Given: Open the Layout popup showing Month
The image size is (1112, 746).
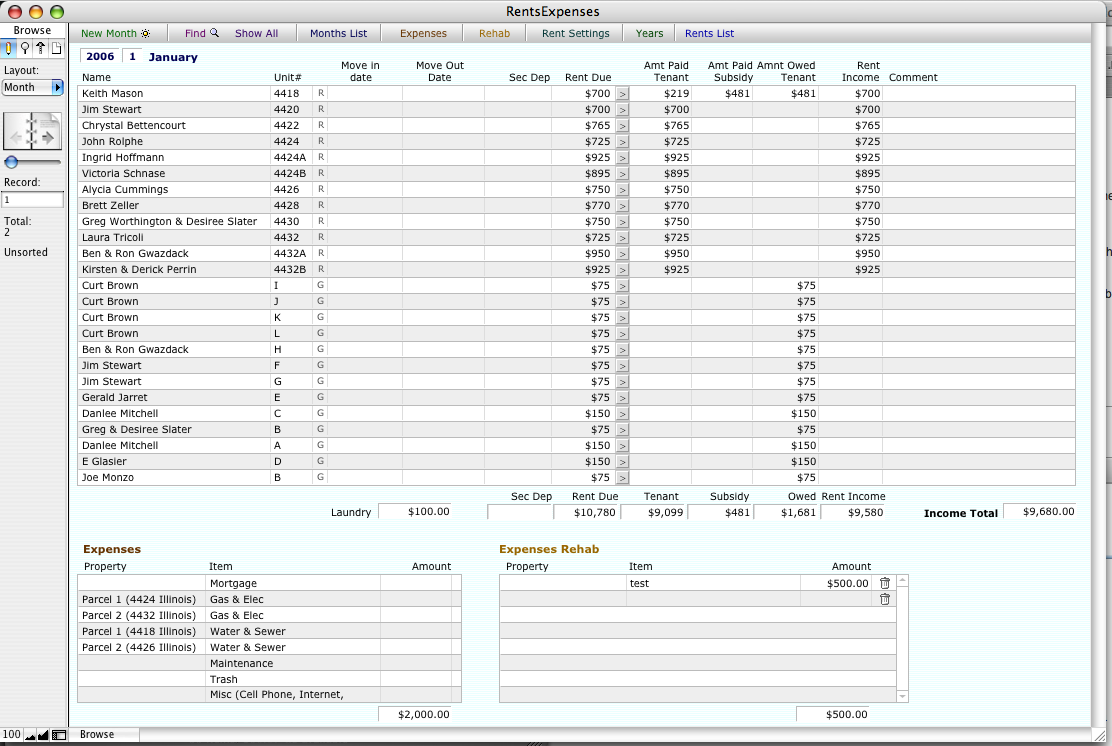Looking at the screenshot, I should point(33,87).
